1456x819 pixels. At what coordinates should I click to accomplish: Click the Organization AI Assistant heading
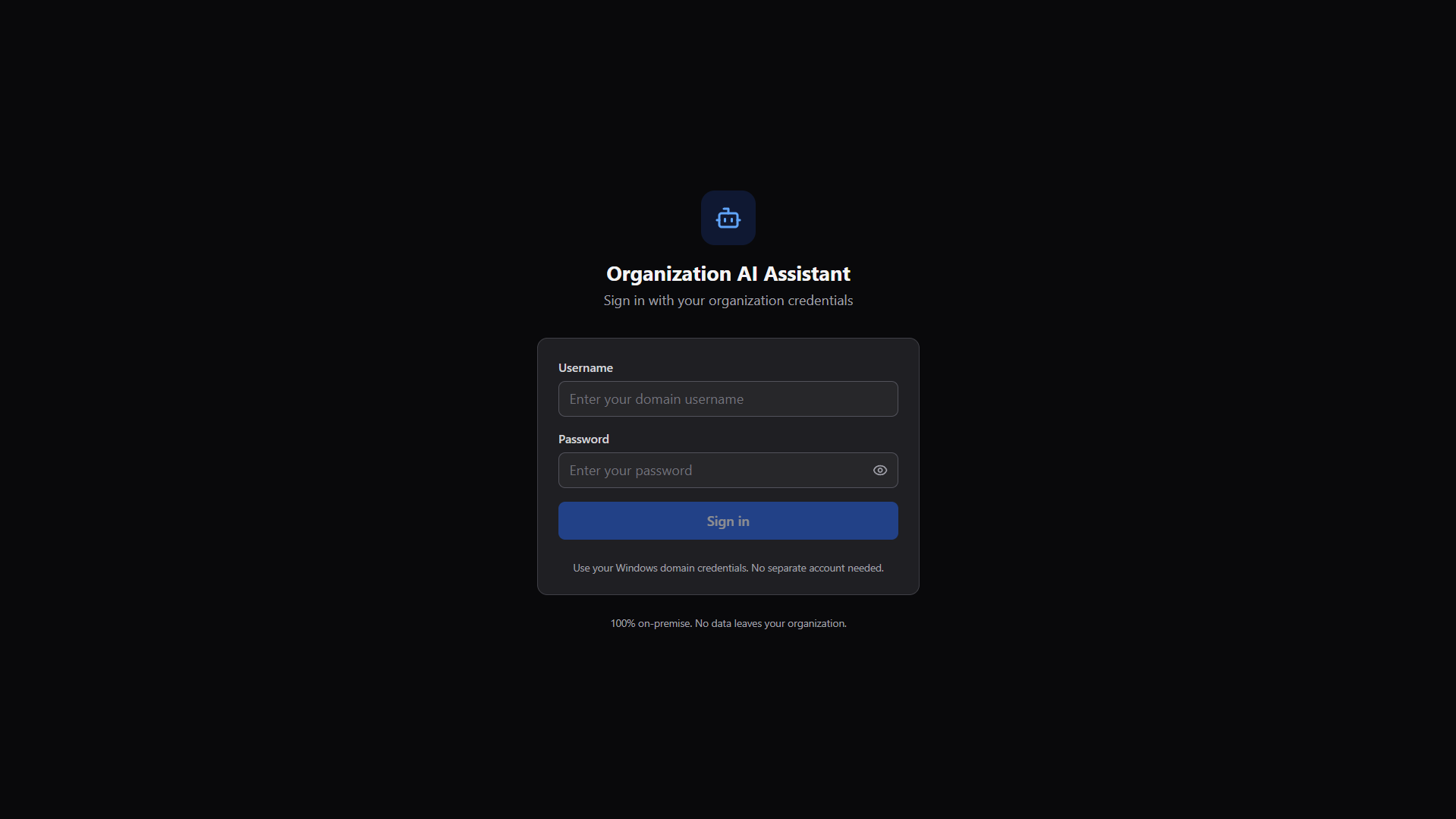pos(728,273)
